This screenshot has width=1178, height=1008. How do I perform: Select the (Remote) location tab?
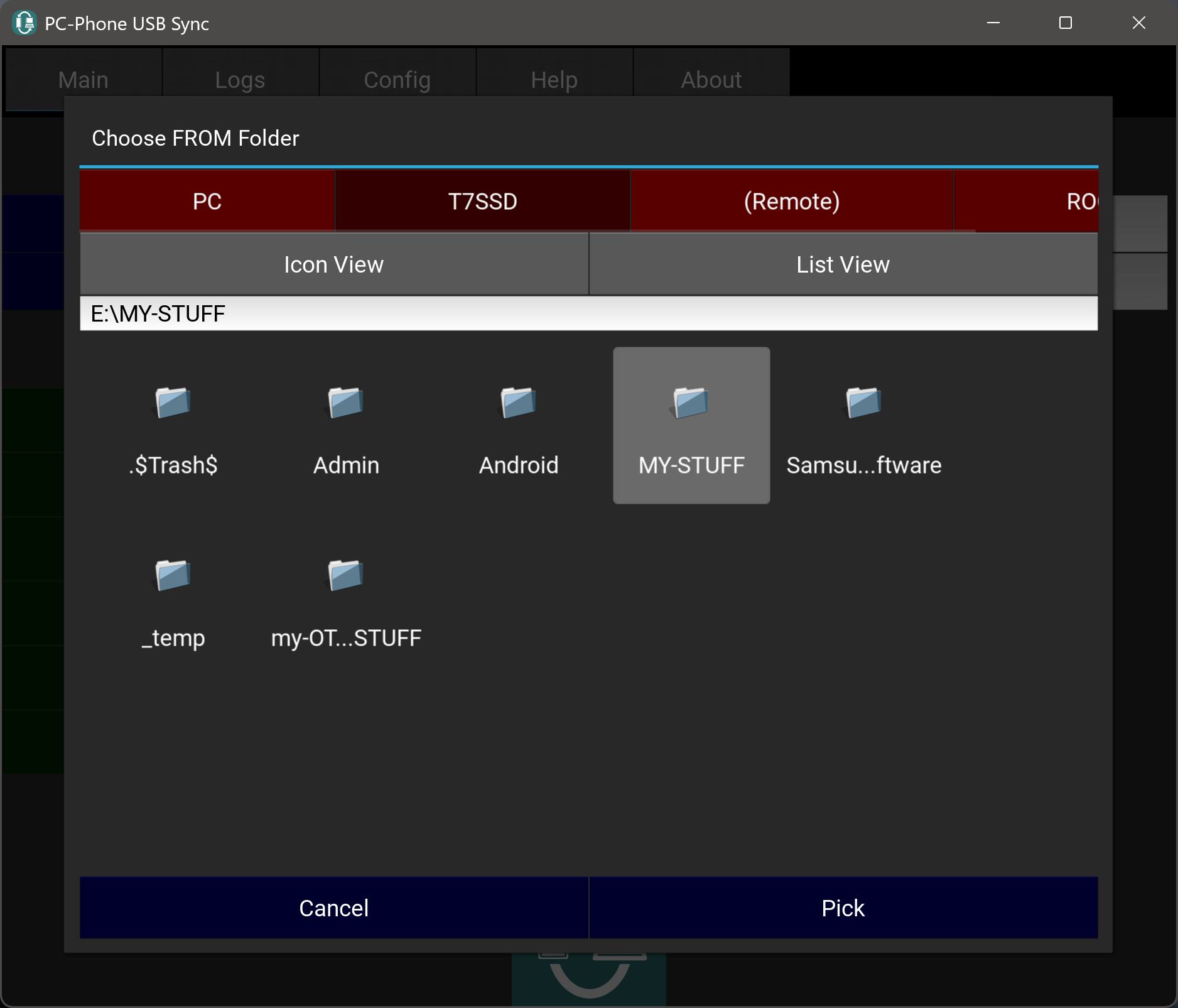click(791, 201)
